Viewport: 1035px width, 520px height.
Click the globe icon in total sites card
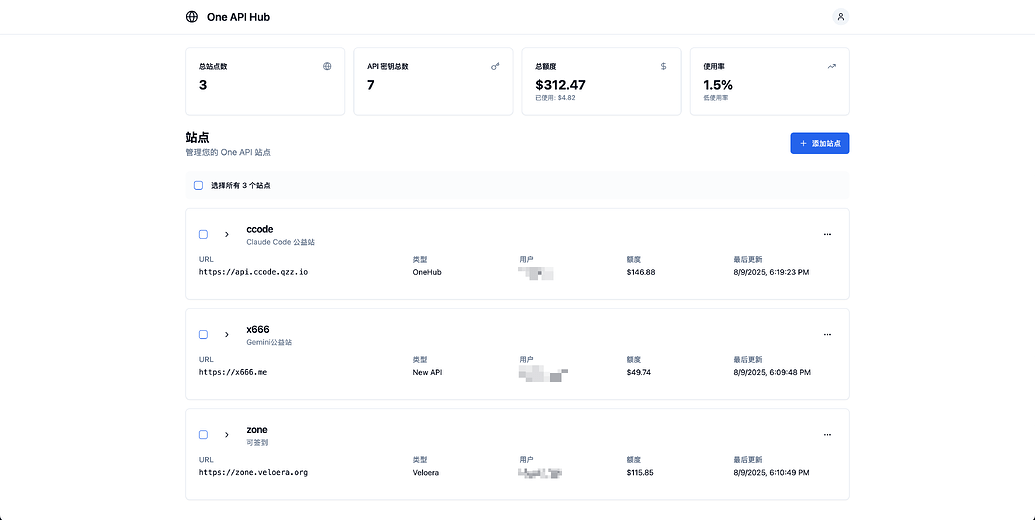coord(327,66)
